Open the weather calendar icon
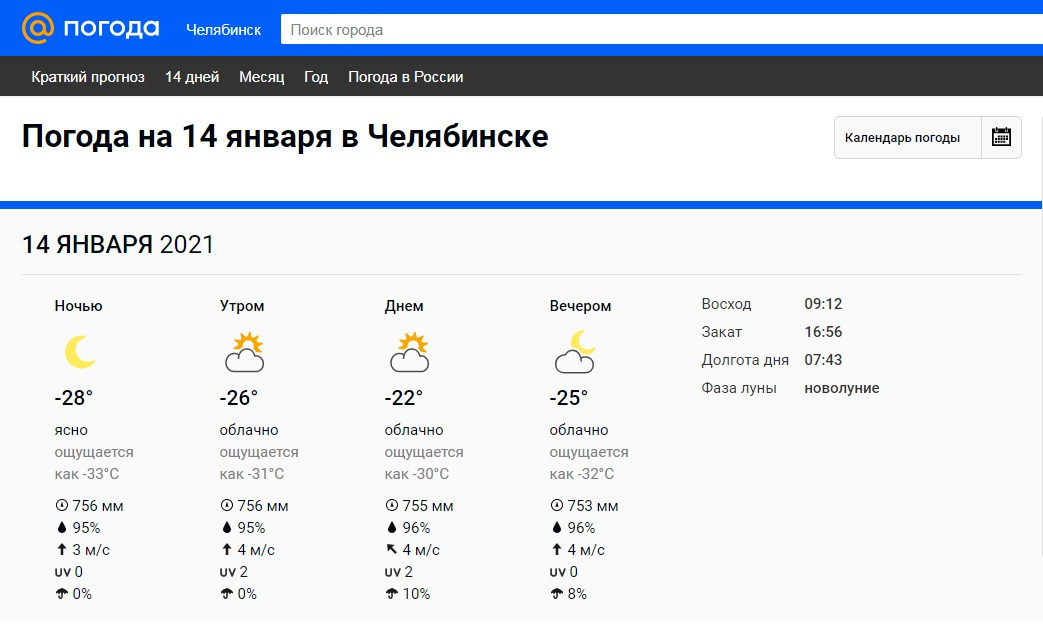The width and height of the screenshot is (1043, 634). [x=1001, y=137]
